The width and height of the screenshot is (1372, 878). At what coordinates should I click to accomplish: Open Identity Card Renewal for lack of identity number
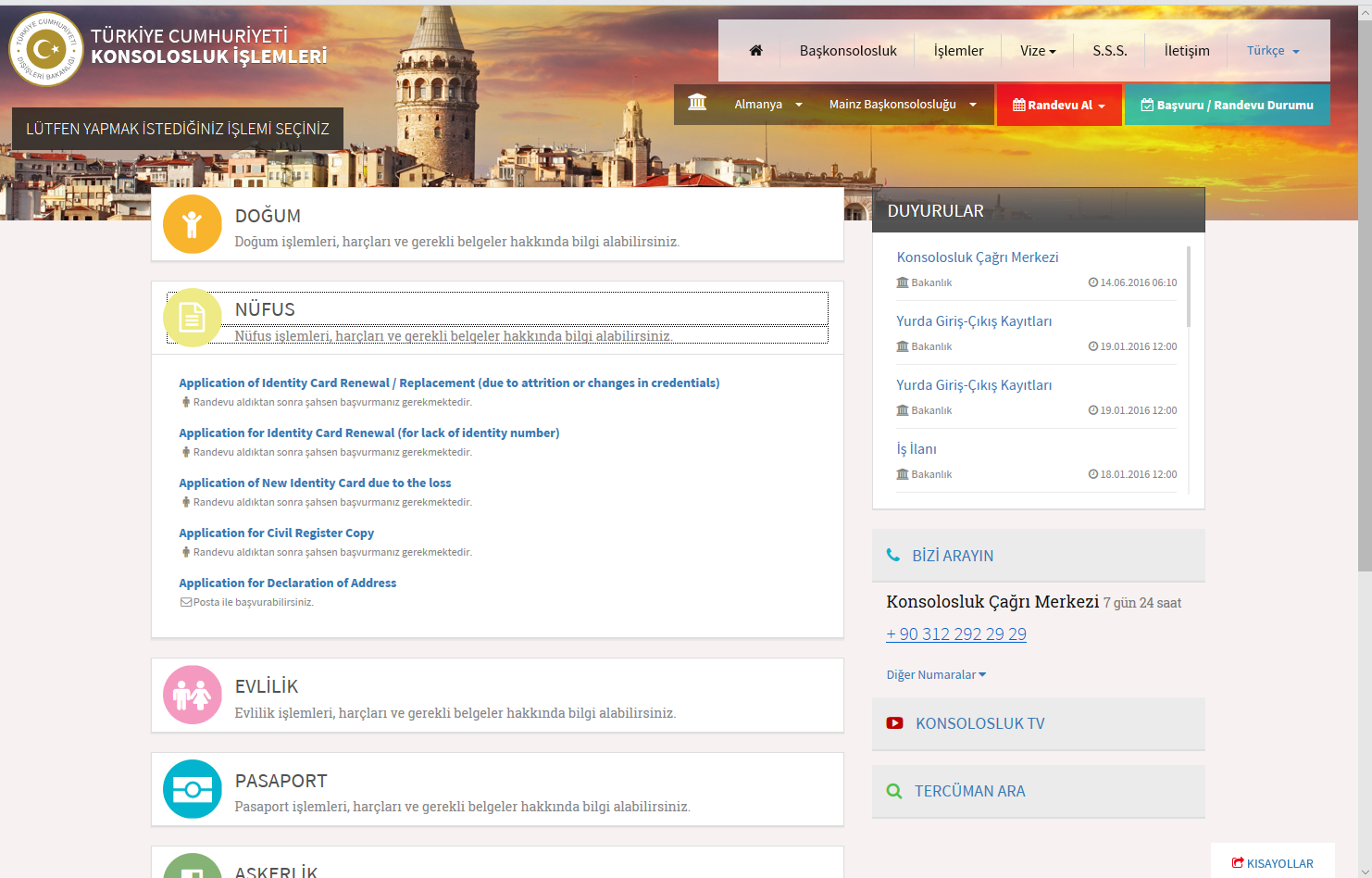[369, 433]
